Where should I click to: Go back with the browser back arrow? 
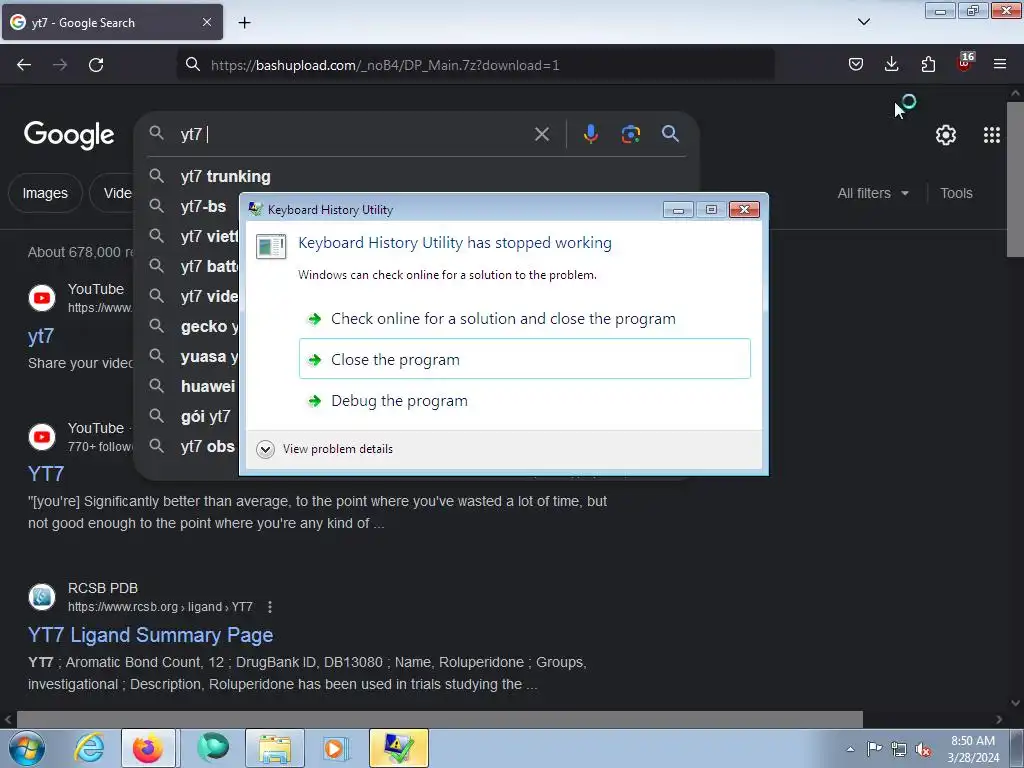click(24, 65)
